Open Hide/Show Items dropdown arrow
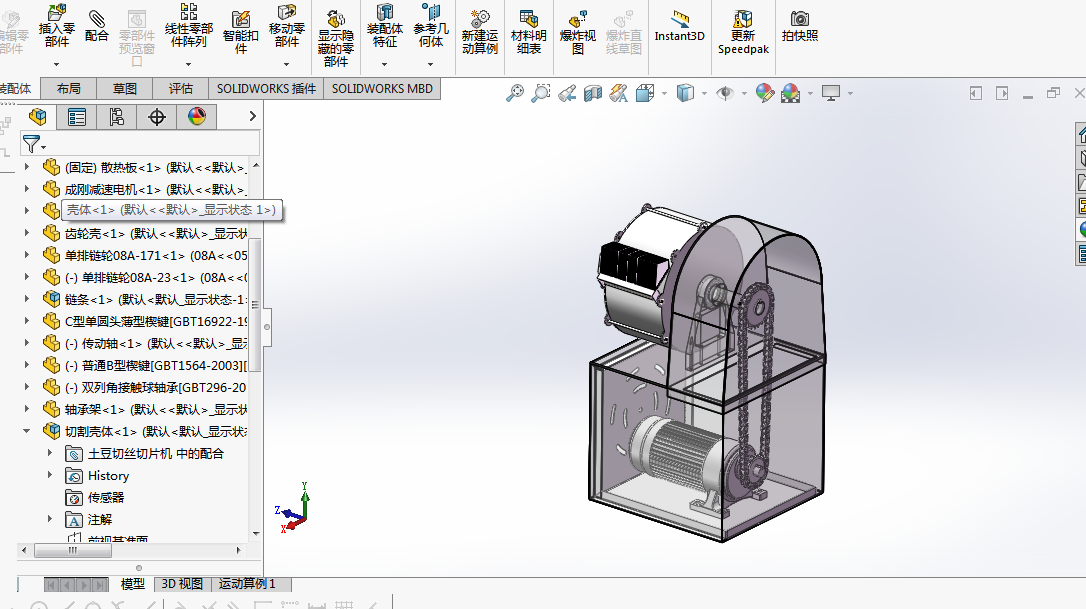The width and height of the screenshot is (1086, 609). 745,94
